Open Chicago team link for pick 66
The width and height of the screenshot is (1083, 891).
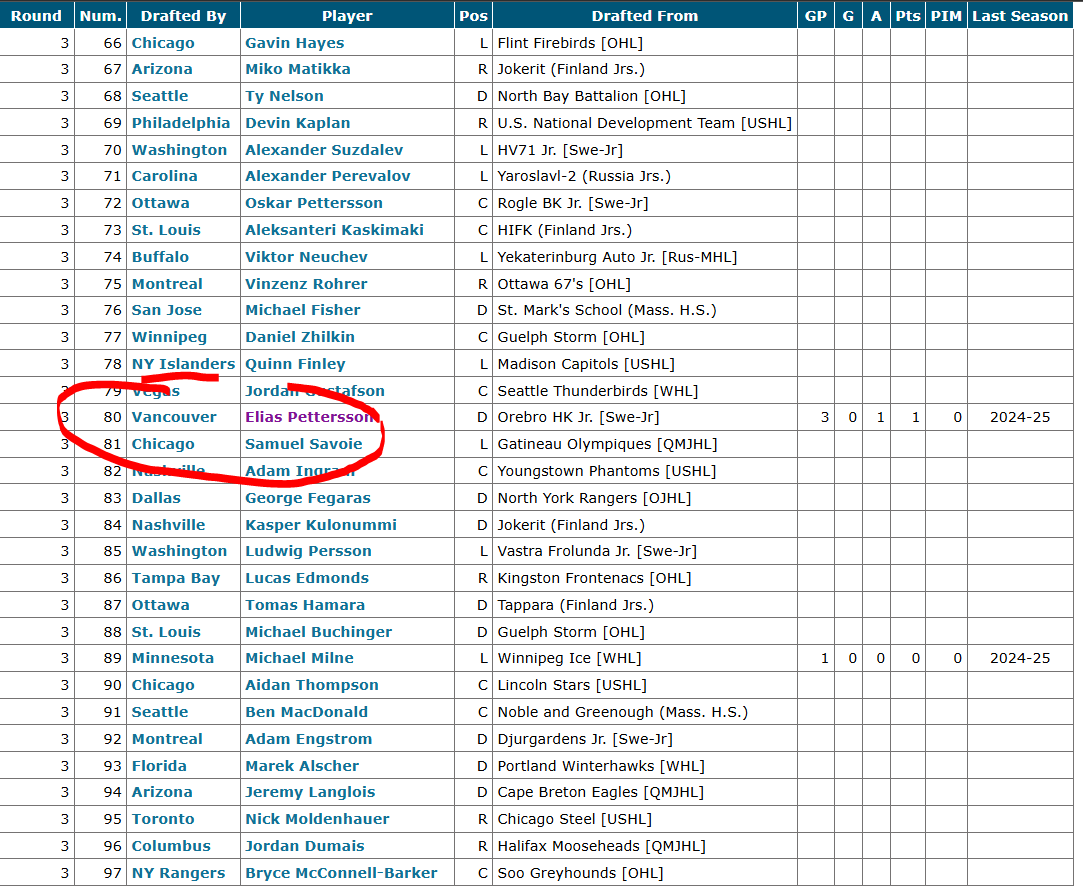coord(163,43)
